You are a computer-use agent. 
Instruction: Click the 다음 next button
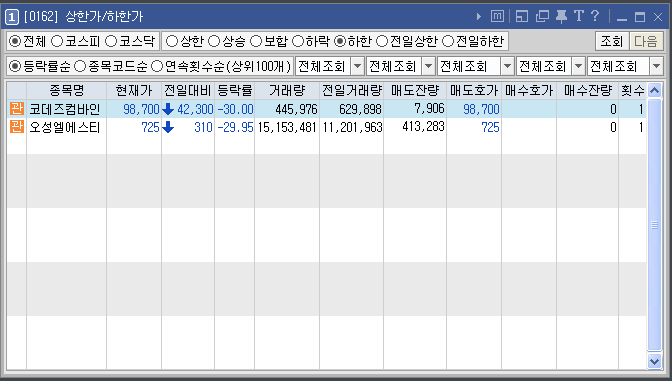pyautogui.click(x=646, y=41)
